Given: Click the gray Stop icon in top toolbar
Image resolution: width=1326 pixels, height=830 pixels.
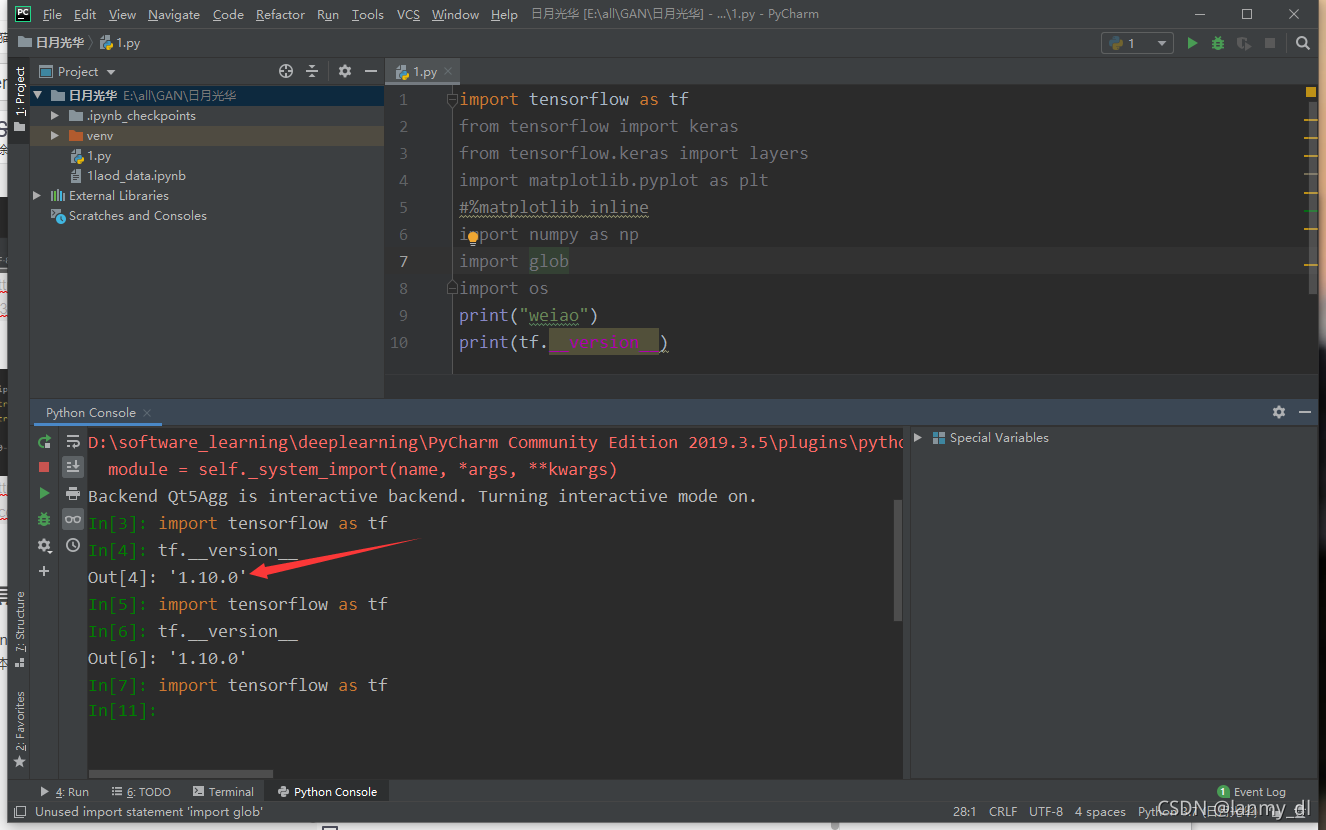Looking at the screenshot, I should point(1270,43).
